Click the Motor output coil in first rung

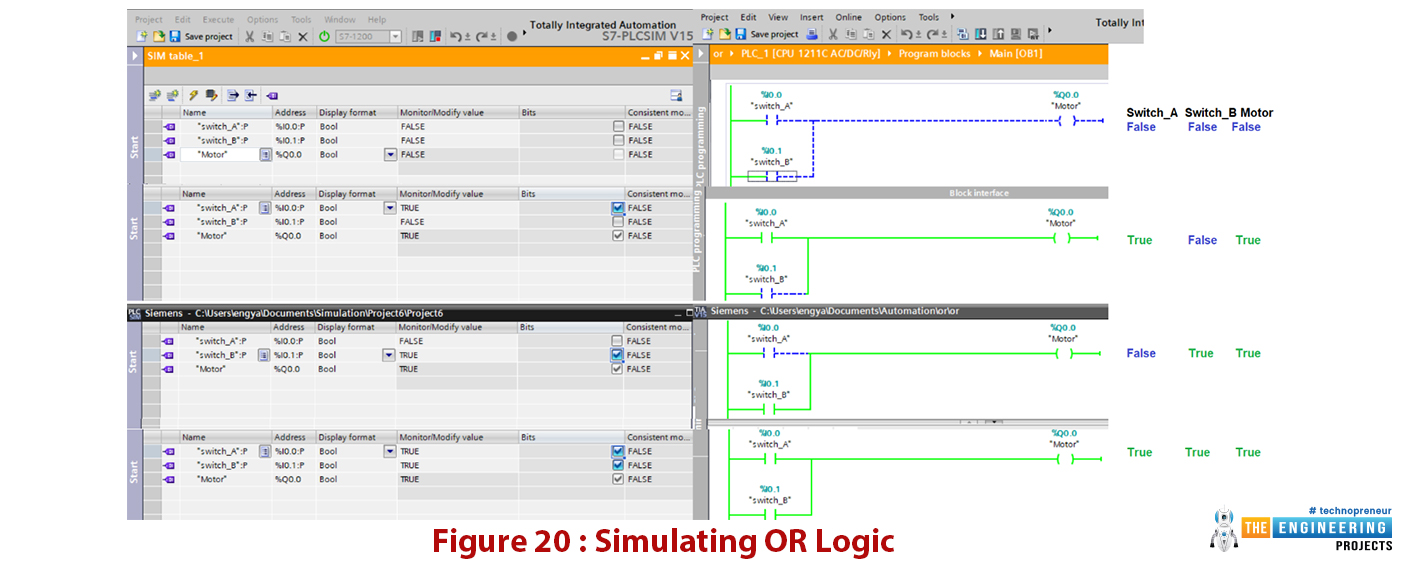[x=1067, y=121]
